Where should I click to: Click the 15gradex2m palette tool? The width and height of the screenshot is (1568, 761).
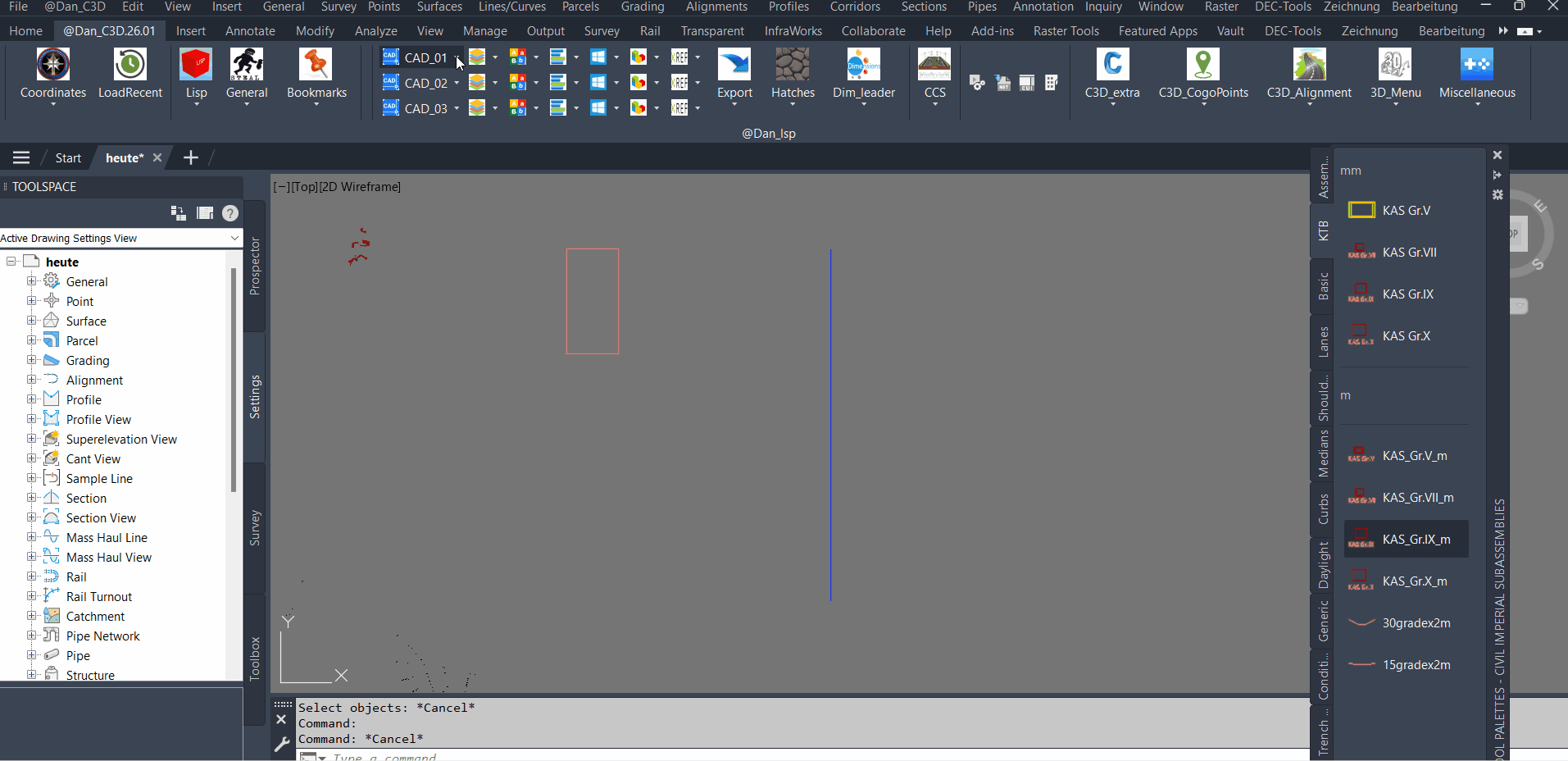[x=1407, y=665]
